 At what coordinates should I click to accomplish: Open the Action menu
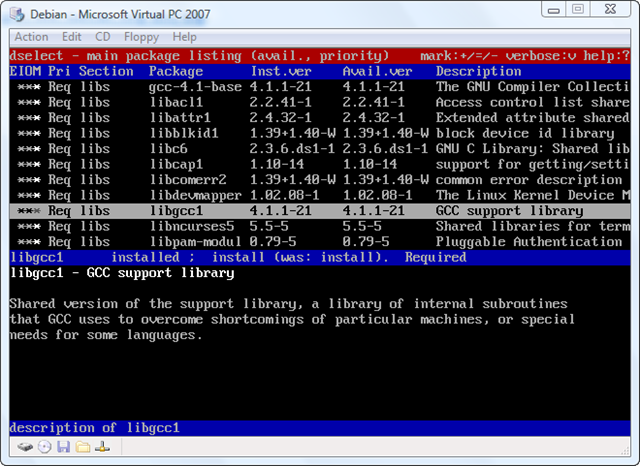31,37
